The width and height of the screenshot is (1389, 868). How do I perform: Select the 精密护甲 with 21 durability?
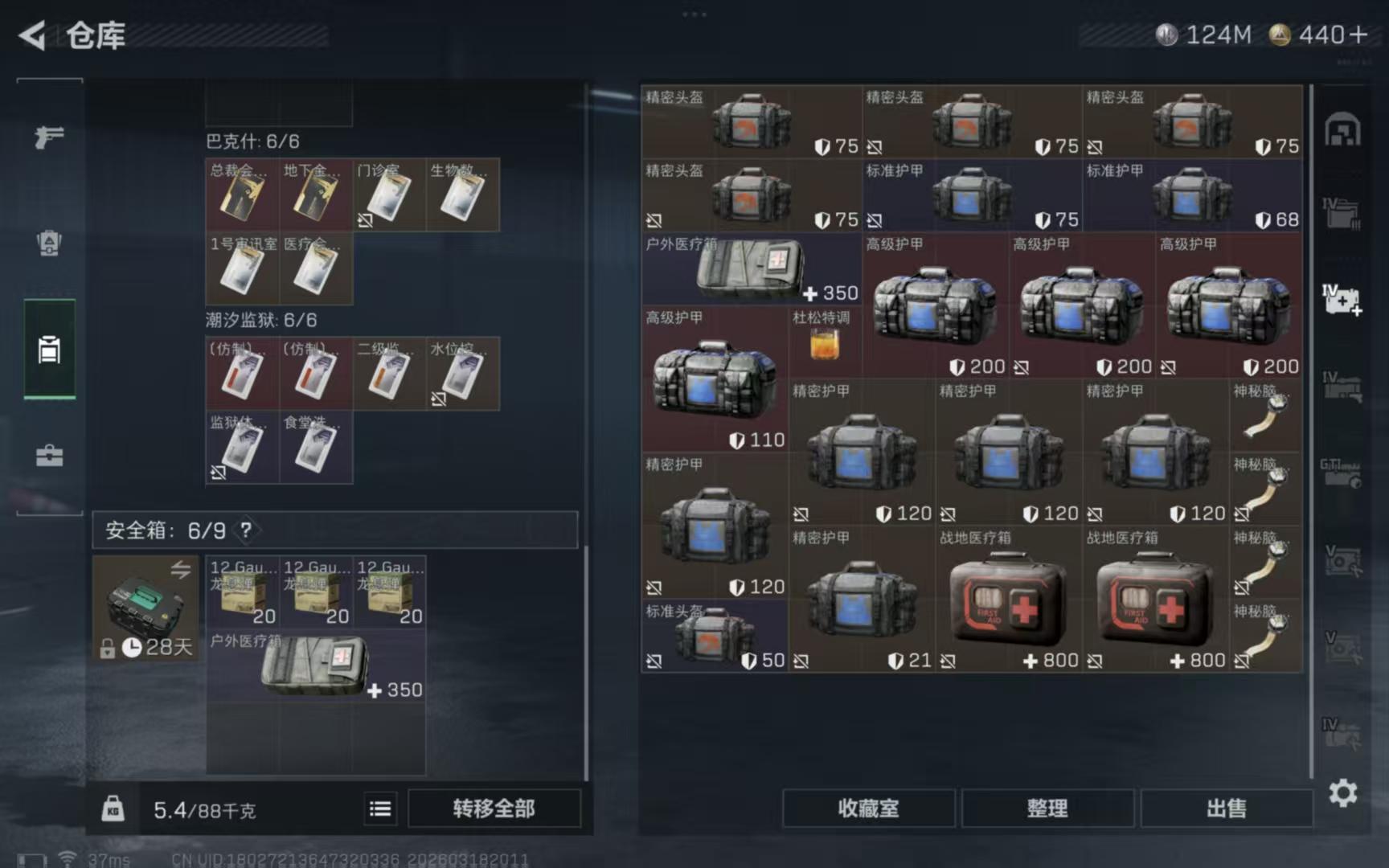[862, 599]
